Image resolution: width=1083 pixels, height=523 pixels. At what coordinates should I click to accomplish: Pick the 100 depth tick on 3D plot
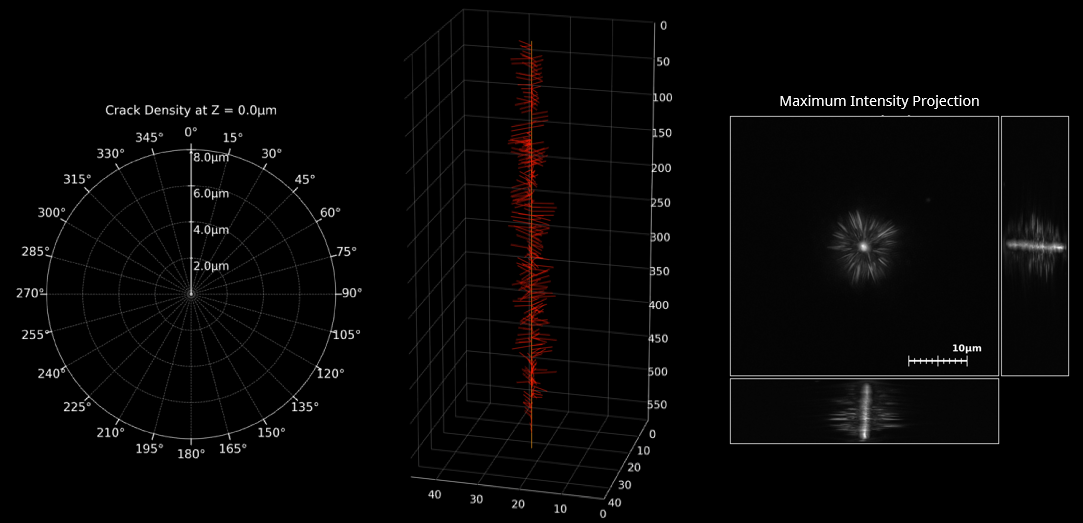pyautogui.click(x=661, y=98)
